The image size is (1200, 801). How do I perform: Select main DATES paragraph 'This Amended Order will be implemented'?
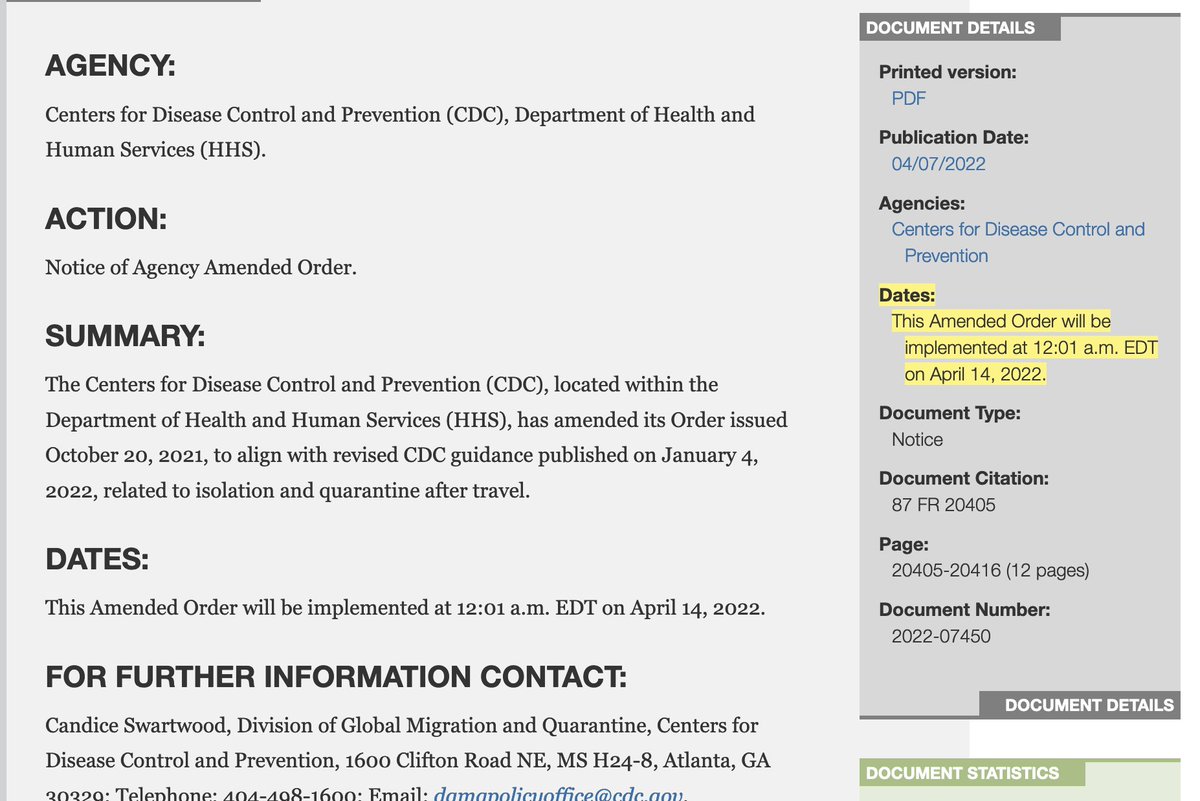[405, 607]
